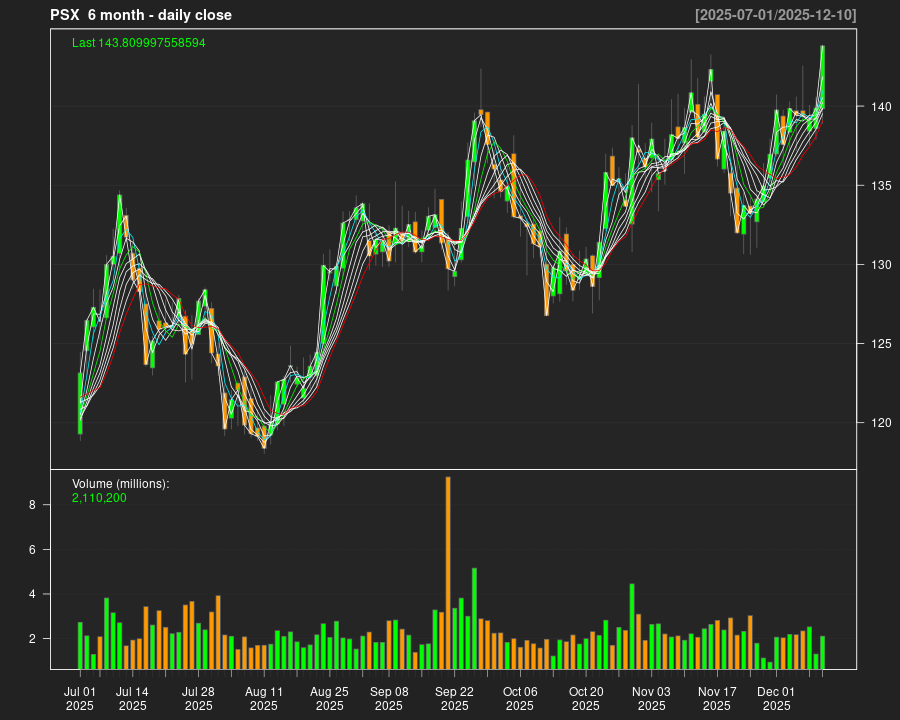Viewport: 900px width, 720px height.
Task: Click the Nov 17 2025 date label
Action: pyautogui.click(x=717, y=698)
